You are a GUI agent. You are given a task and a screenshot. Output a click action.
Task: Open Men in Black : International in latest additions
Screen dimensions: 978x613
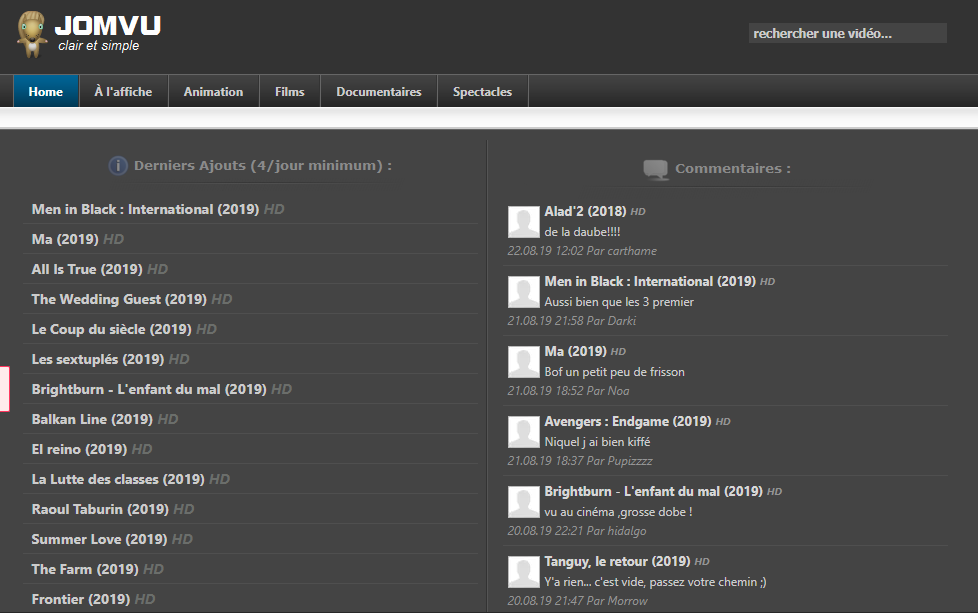point(145,210)
